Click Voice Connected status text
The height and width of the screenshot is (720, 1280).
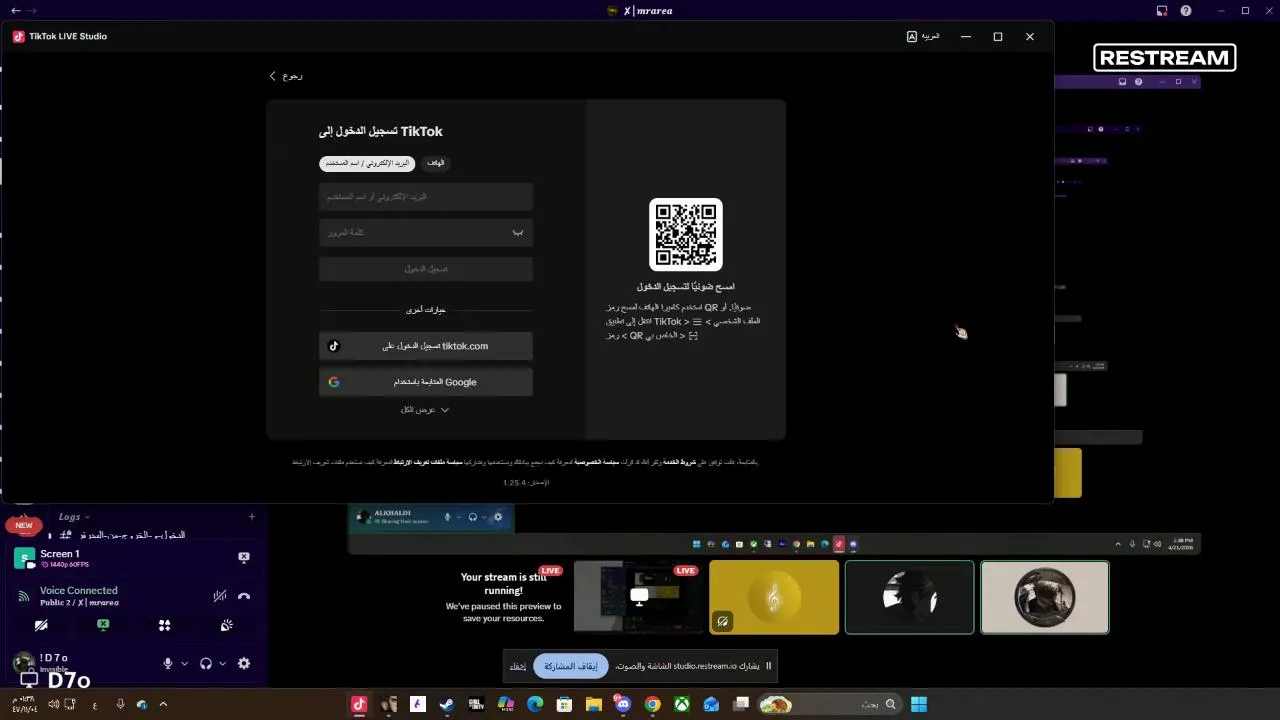tap(79, 591)
